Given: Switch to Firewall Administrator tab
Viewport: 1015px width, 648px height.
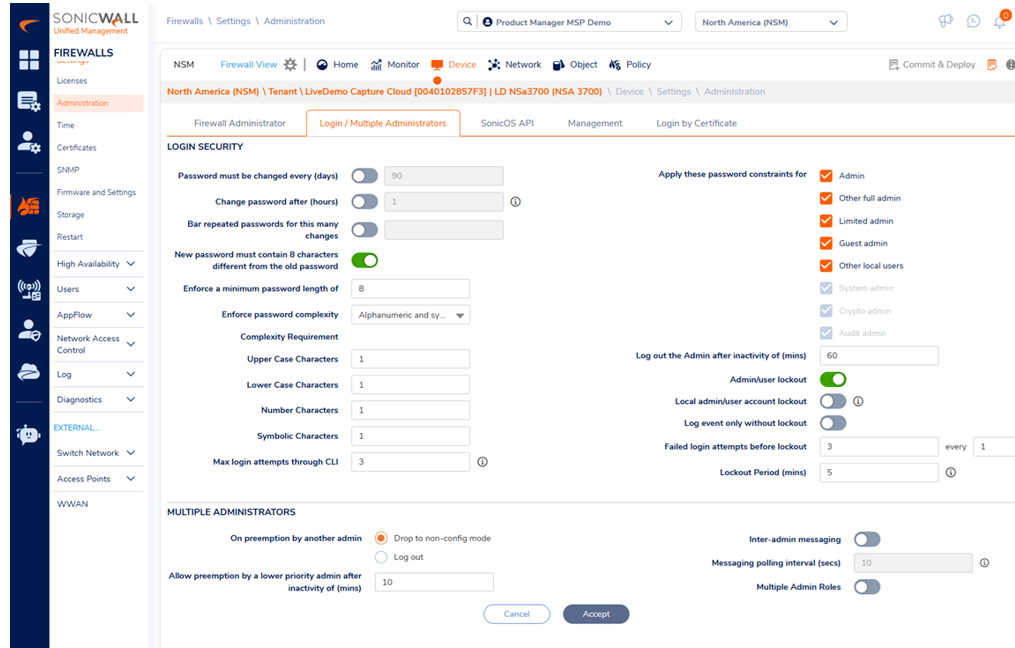Looking at the screenshot, I should 240,123.
